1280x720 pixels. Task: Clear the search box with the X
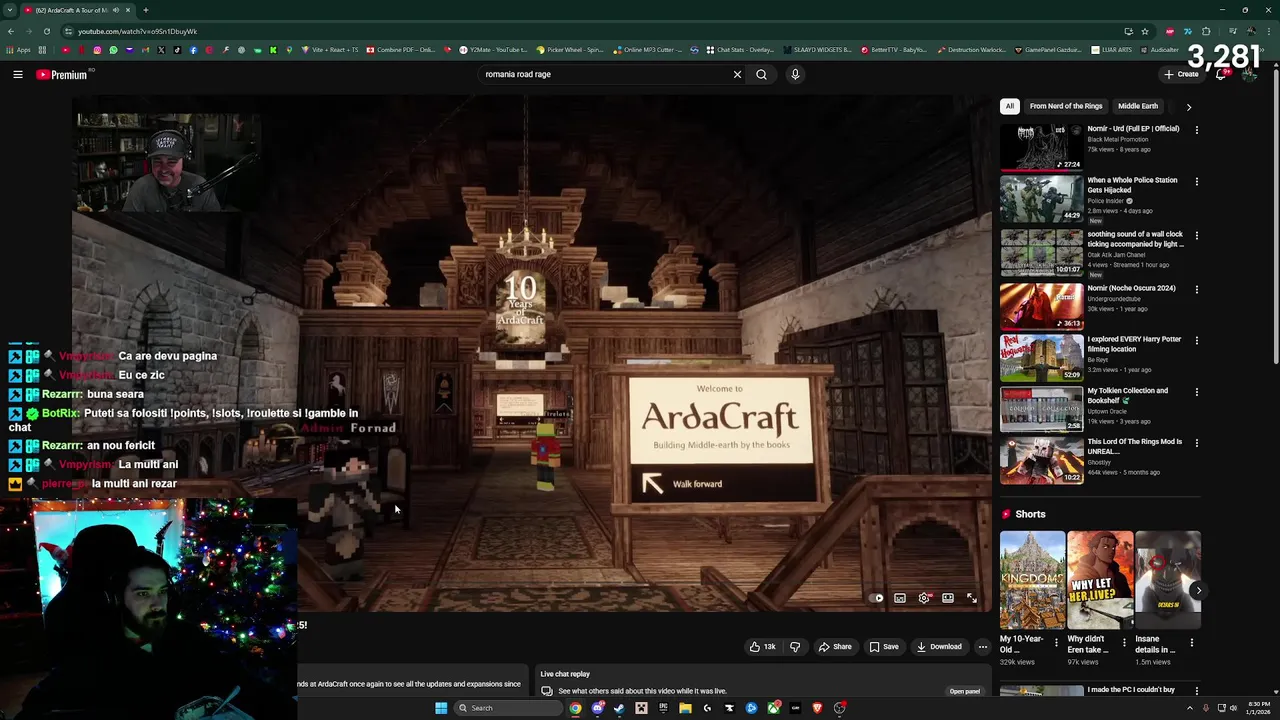(x=737, y=74)
